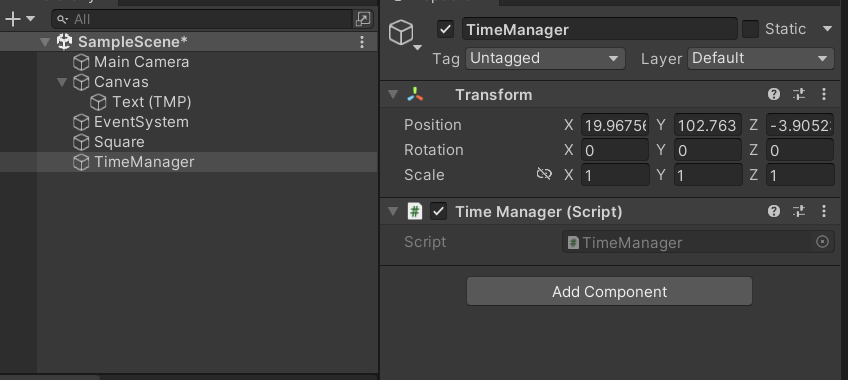
Task: Select Main Camera in the hierarchy
Action: 141,62
